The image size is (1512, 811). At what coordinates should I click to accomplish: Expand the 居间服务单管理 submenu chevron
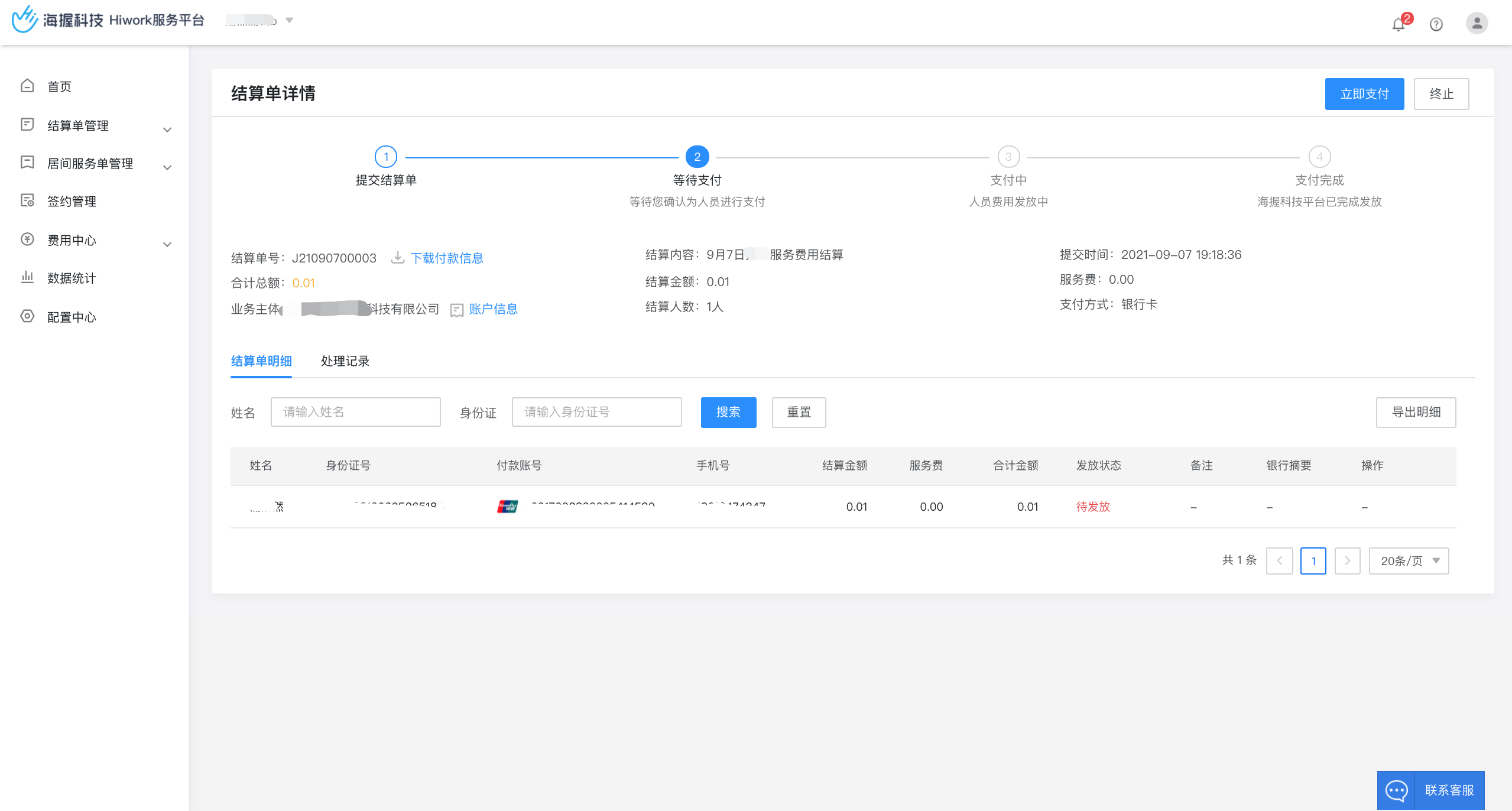point(167,167)
